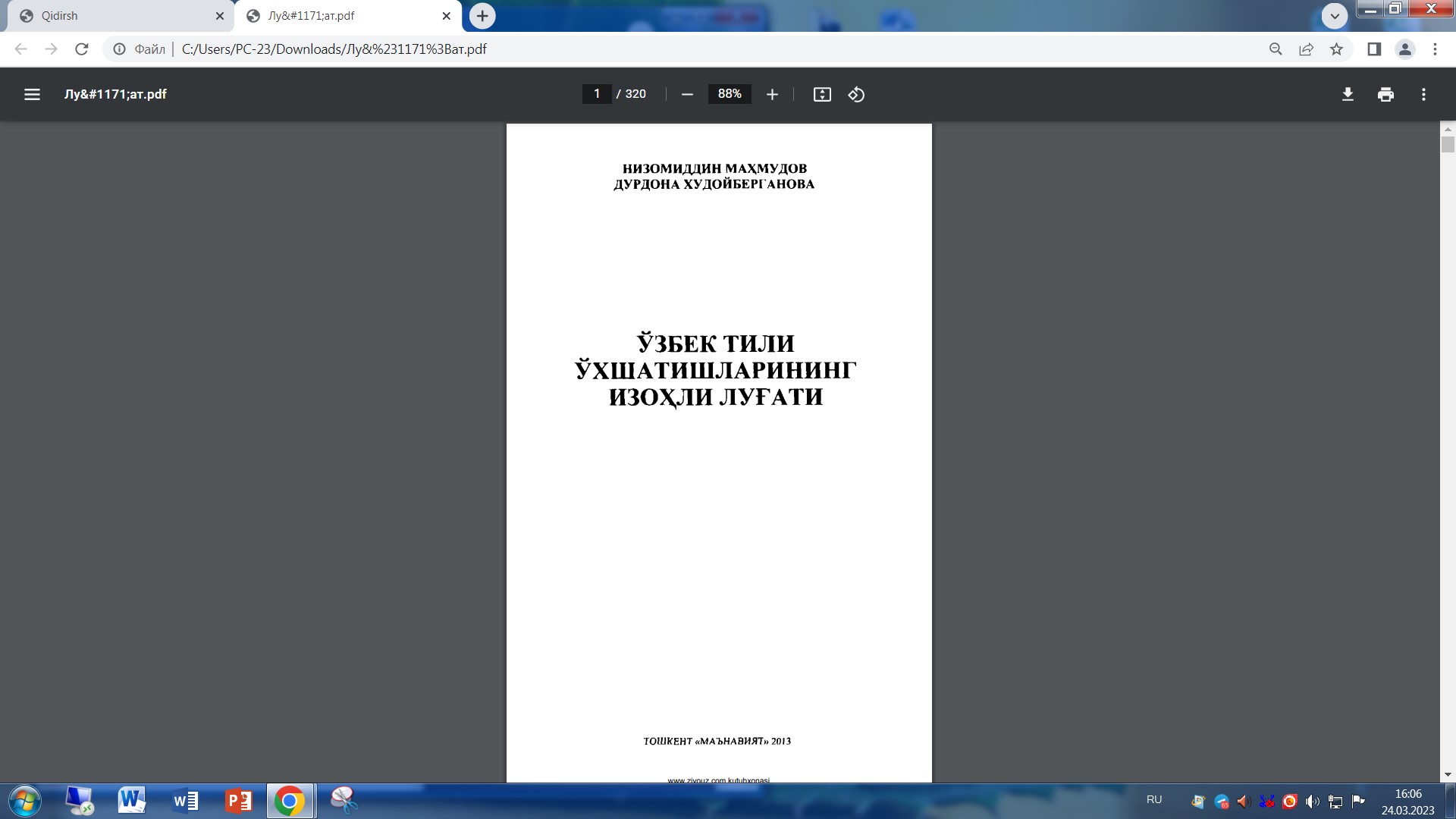This screenshot has width=1456, height=819.
Task: Bookmark this page with the star icon
Action: point(1336,49)
